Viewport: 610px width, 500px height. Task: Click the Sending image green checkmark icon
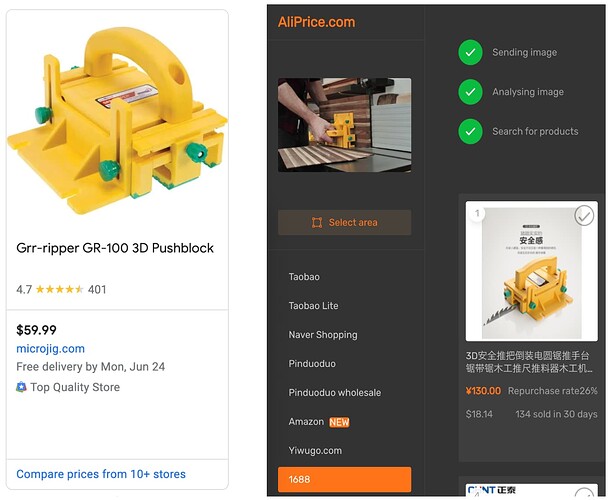[x=470, y=52]
